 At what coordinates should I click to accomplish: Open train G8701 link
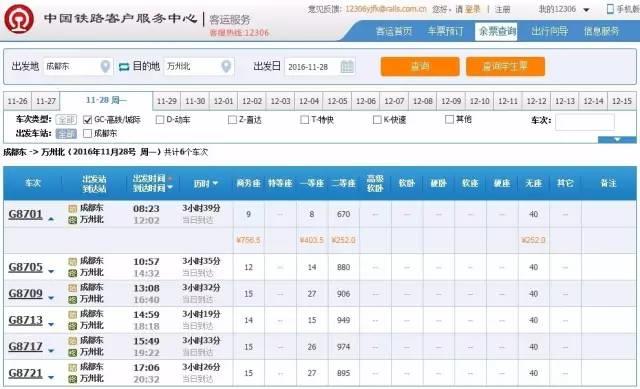point(25,214)
